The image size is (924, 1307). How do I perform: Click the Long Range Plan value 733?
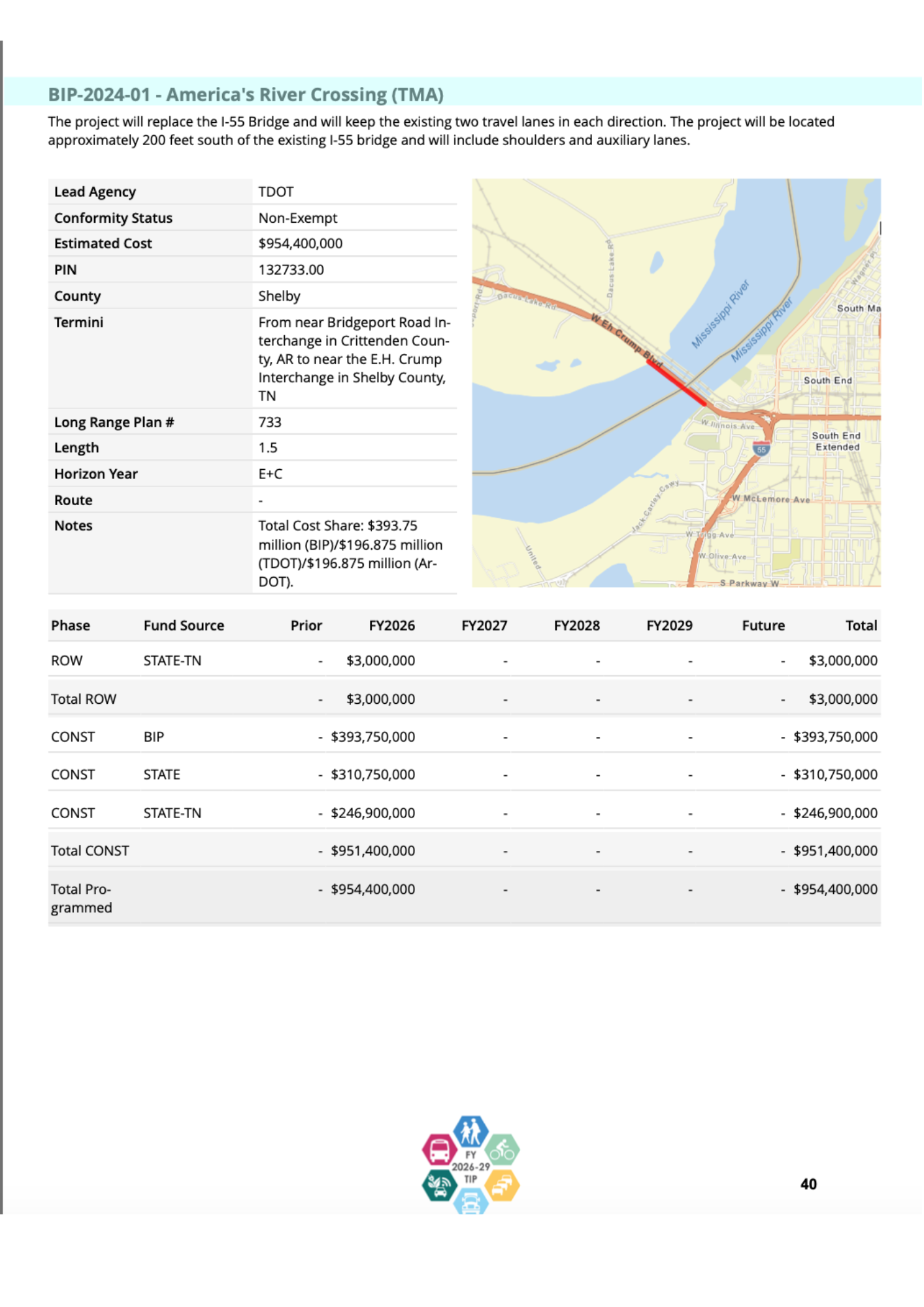click(x=270, y=422)
